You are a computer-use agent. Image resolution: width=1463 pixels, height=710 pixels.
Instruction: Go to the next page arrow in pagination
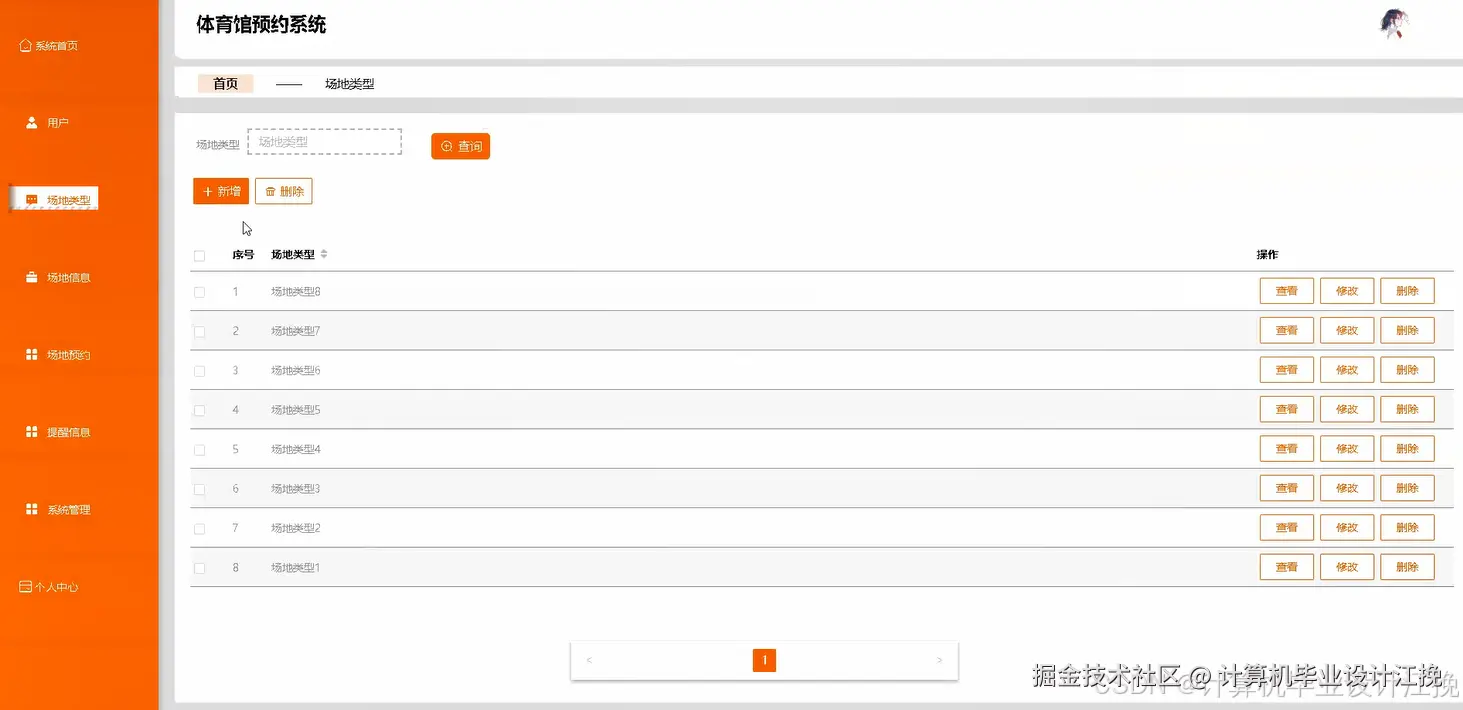939,660
